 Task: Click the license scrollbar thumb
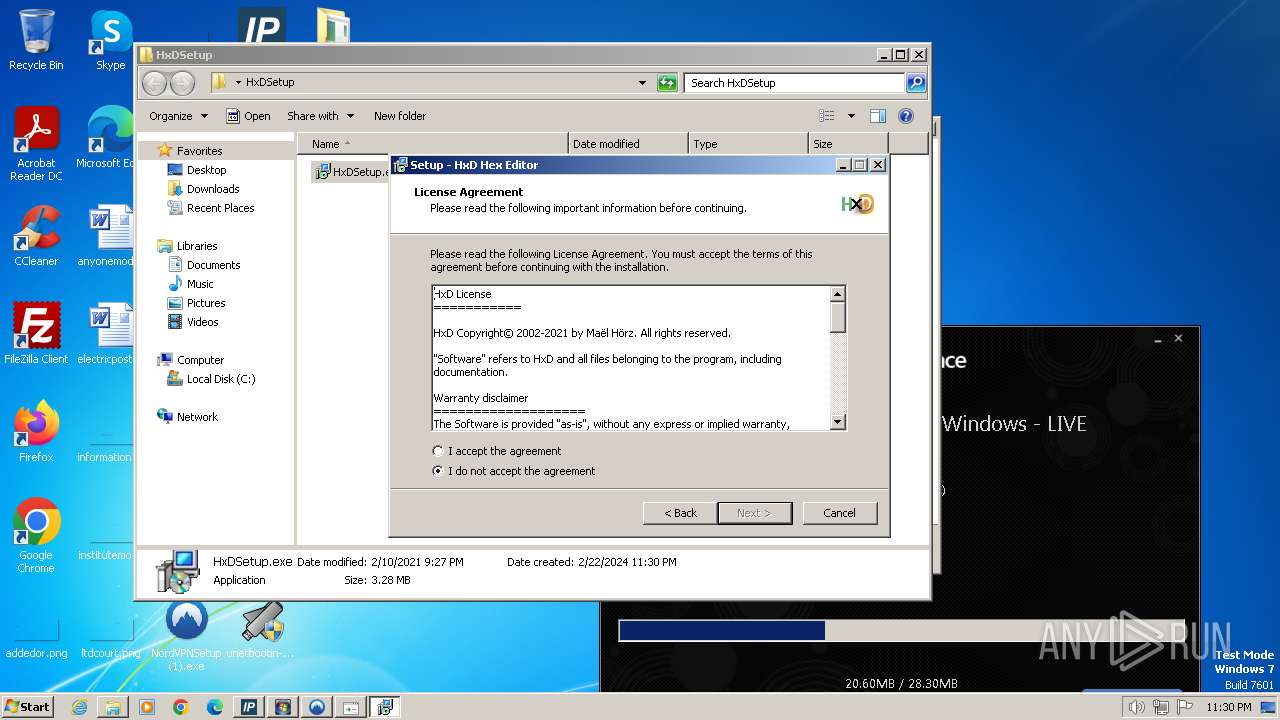838,317
